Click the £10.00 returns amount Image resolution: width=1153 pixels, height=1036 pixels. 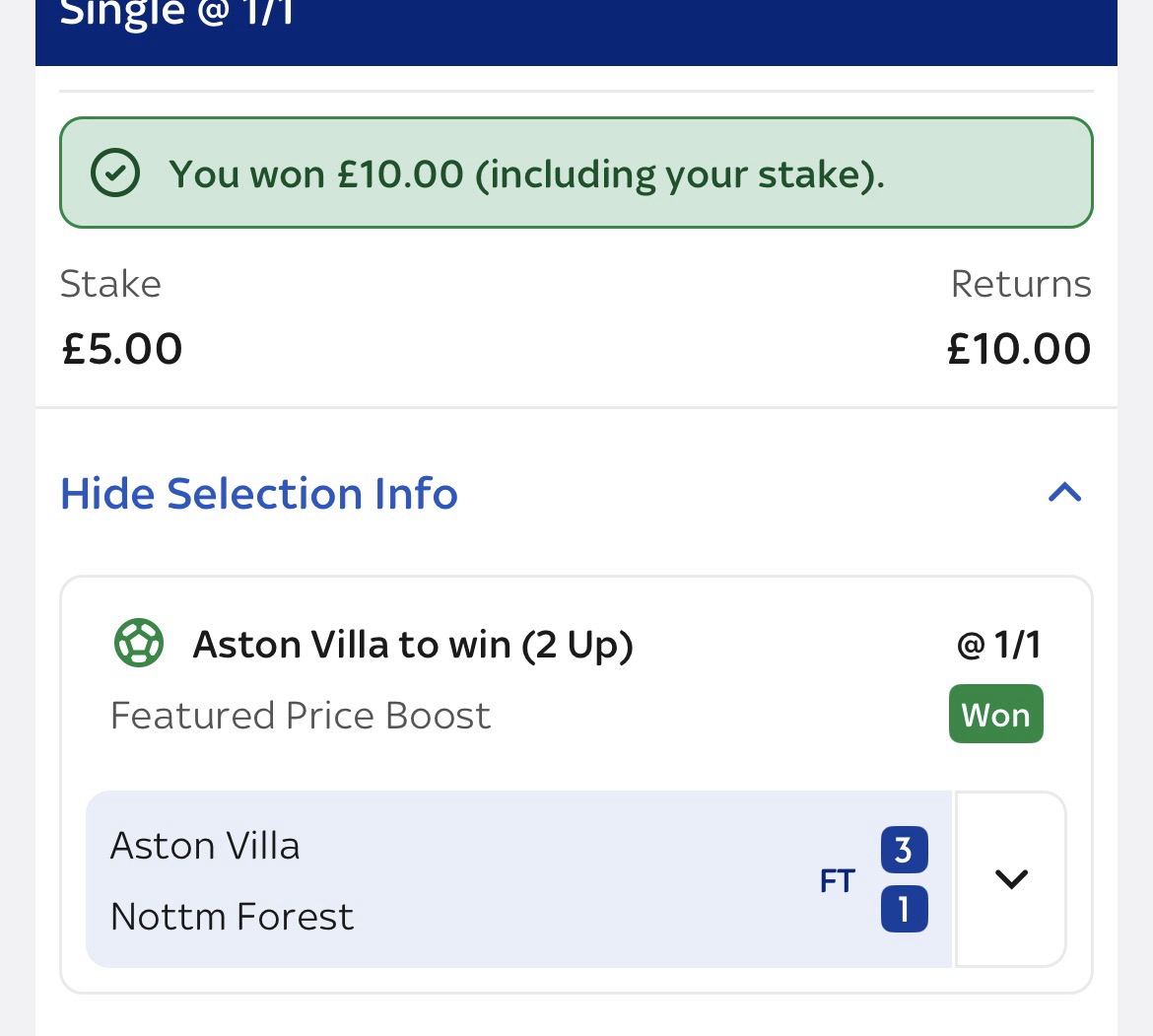[1018, 349]
